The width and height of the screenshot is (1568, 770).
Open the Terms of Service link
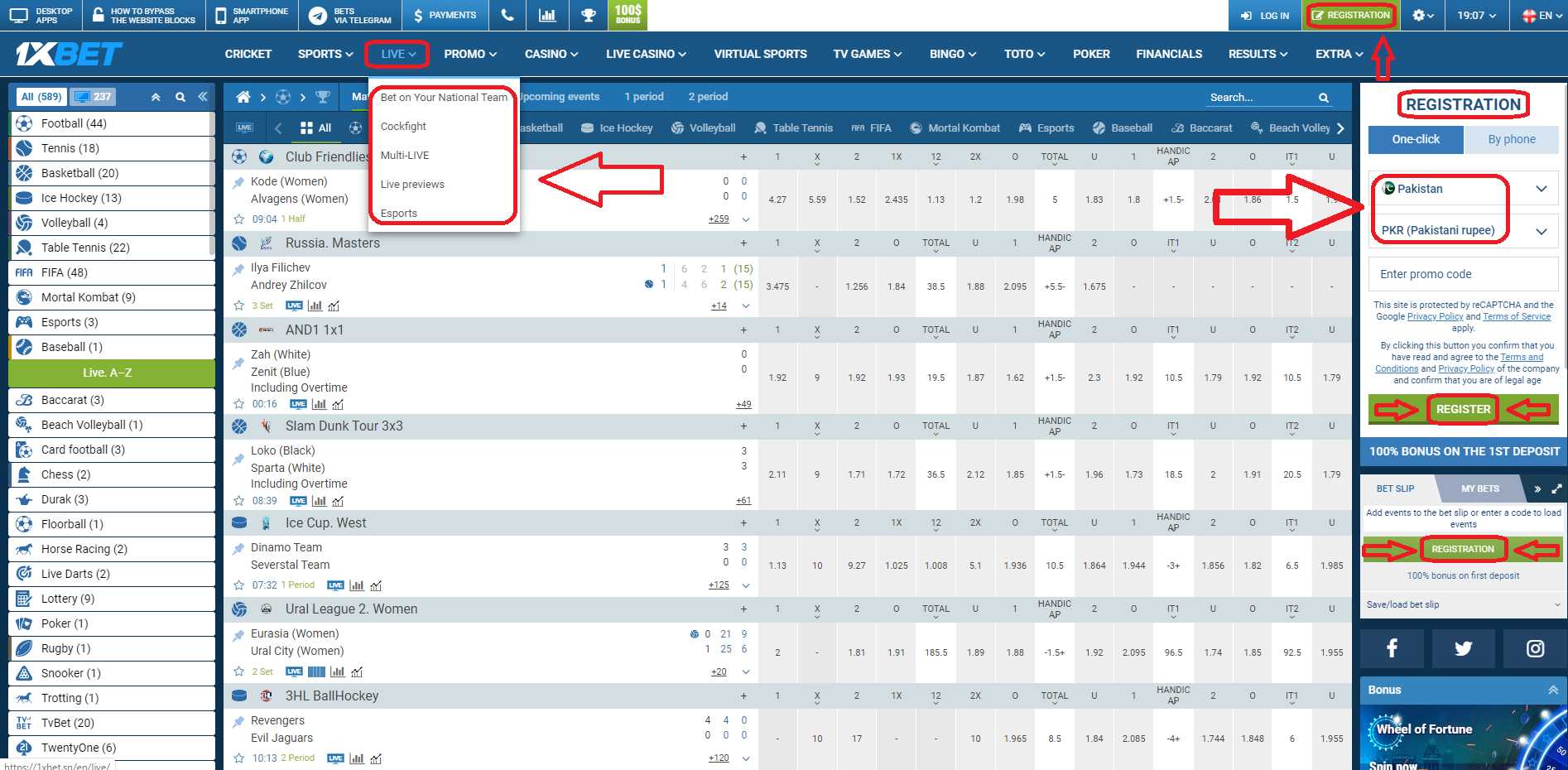click(x=1516, y=316)
